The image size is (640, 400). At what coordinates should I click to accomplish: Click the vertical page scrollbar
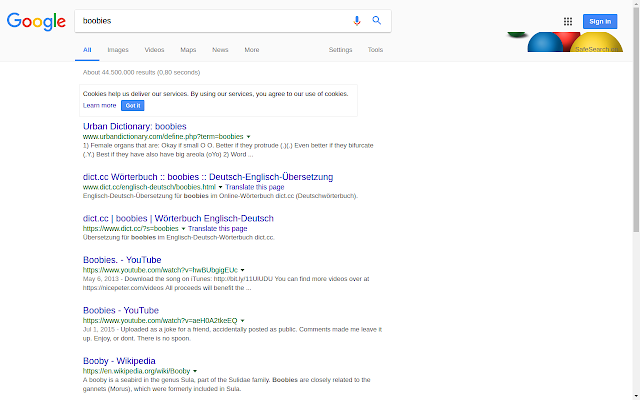point(636,120)
